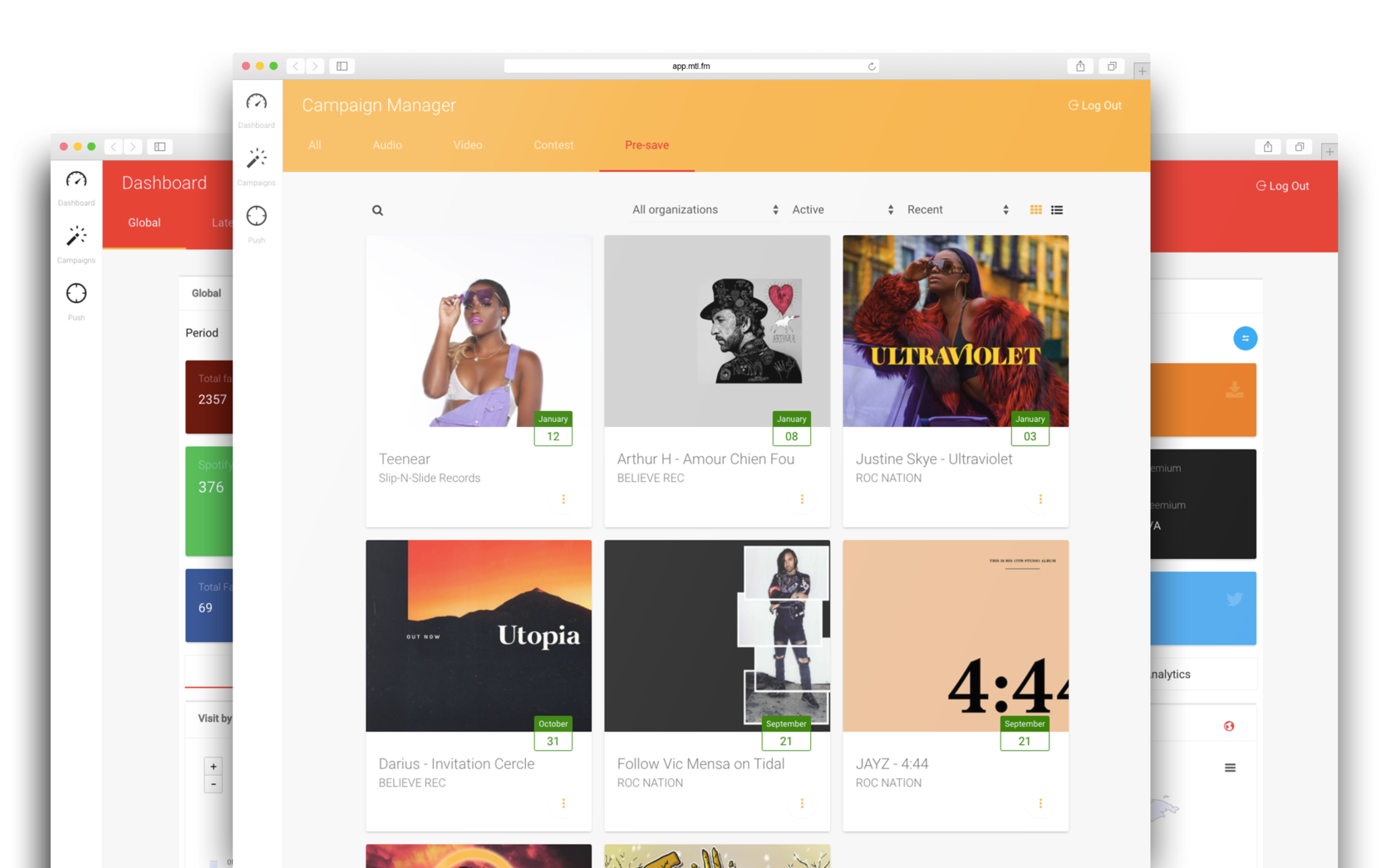Click hamburger menu icon in back window
Image resolution: width=1396 pixels, height=868 pixels.
[x=1230, y=767]
